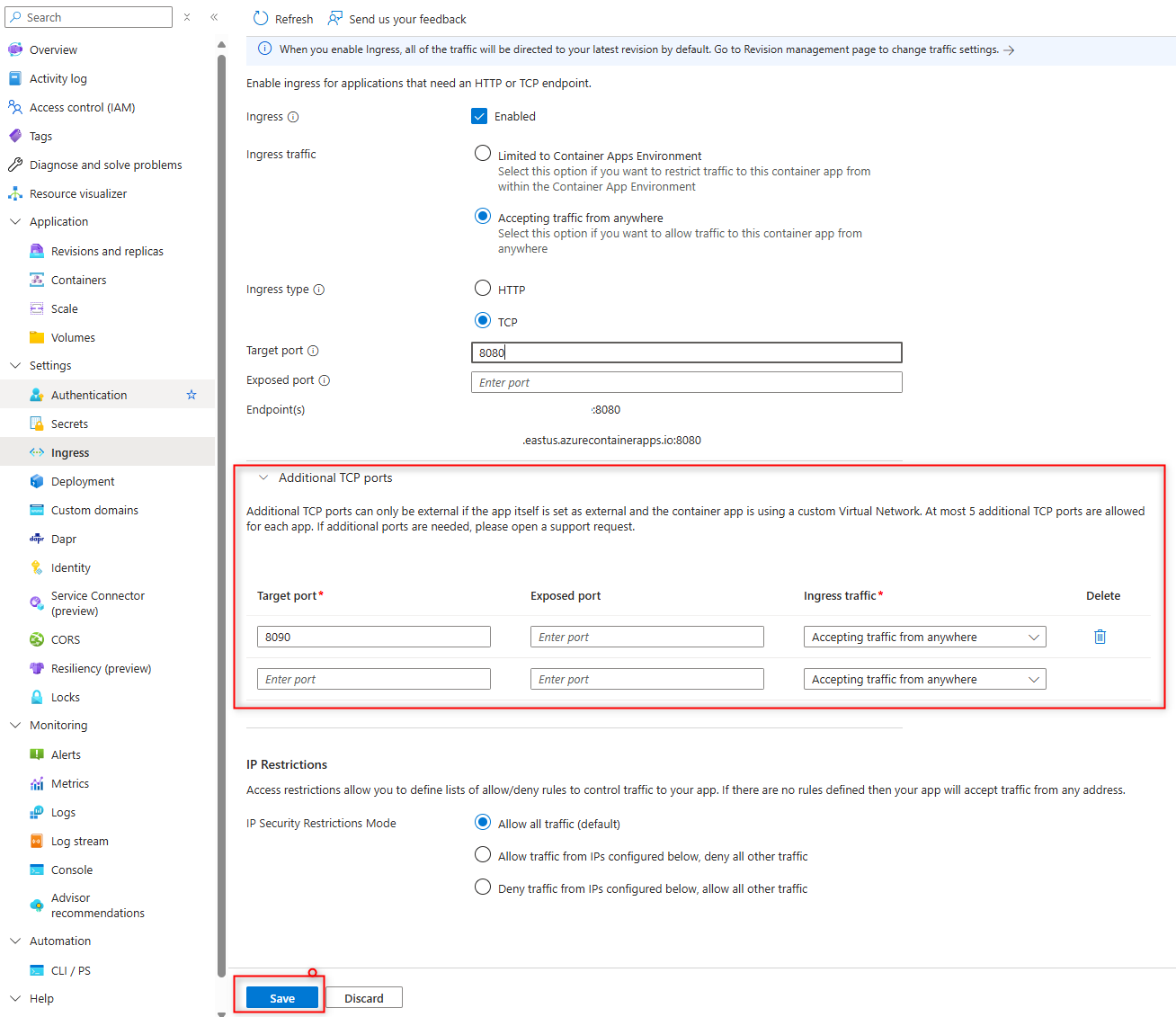
Task: Open Ingress traffic dropdown in empty row
Action: point(924,679)
